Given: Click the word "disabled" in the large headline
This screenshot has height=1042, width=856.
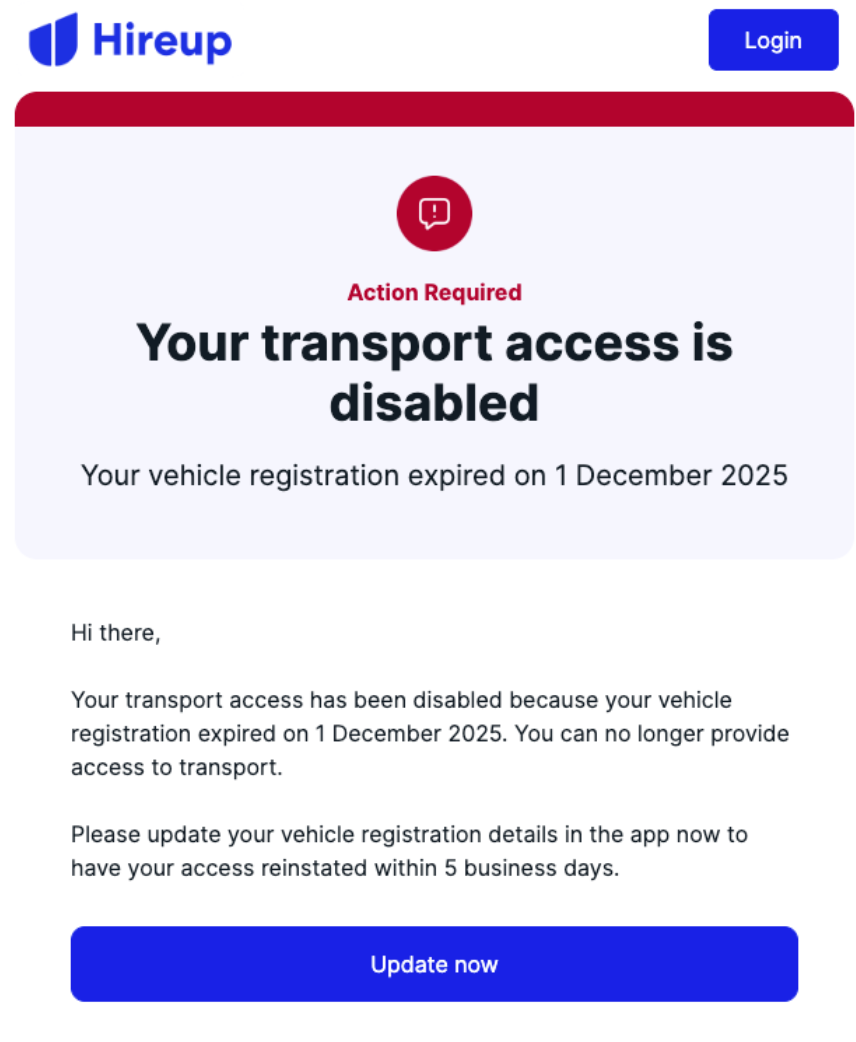Looking at the screenshot, I should (x=434, y=403).
